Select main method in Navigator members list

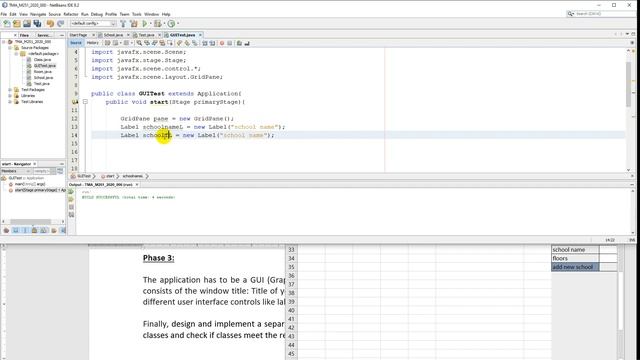coord(30,184)
